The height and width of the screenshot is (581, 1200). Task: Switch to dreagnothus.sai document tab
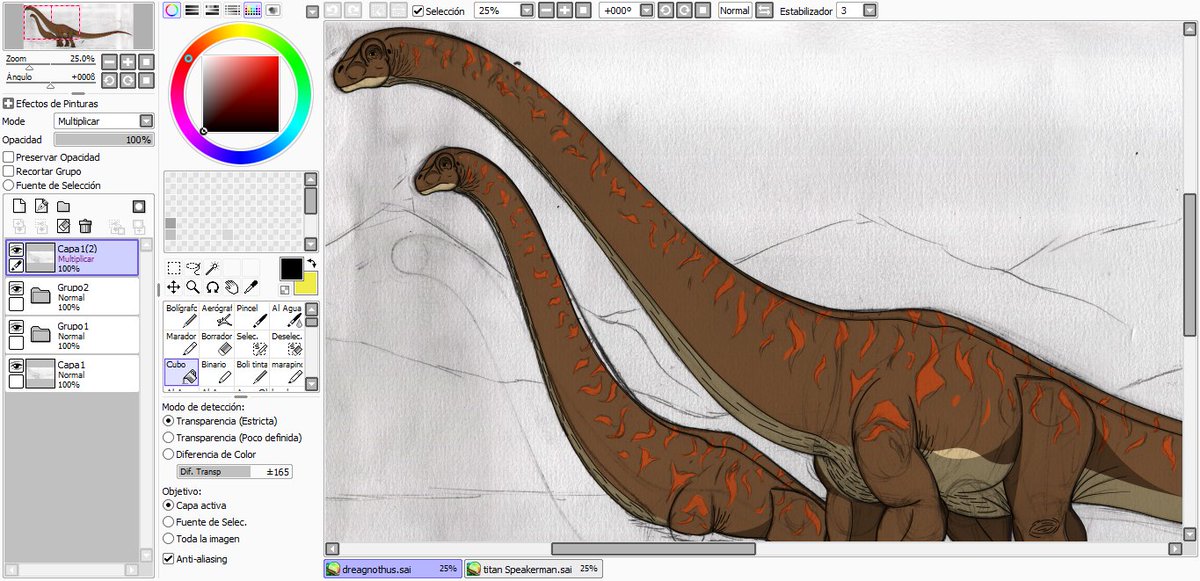[x=393, y=569]
